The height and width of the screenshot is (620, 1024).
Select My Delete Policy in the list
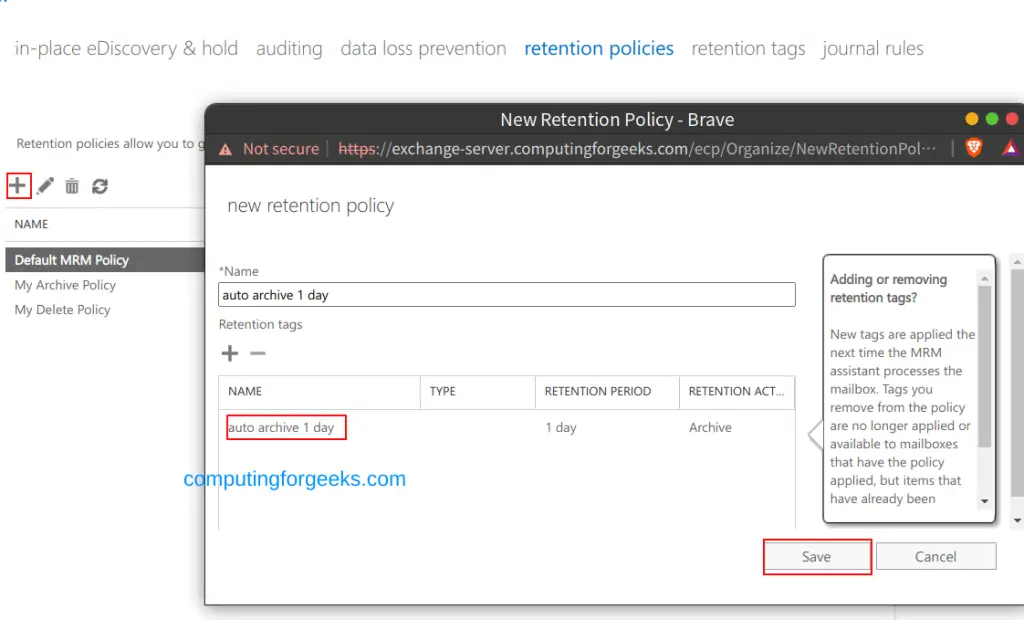(63, 310)
